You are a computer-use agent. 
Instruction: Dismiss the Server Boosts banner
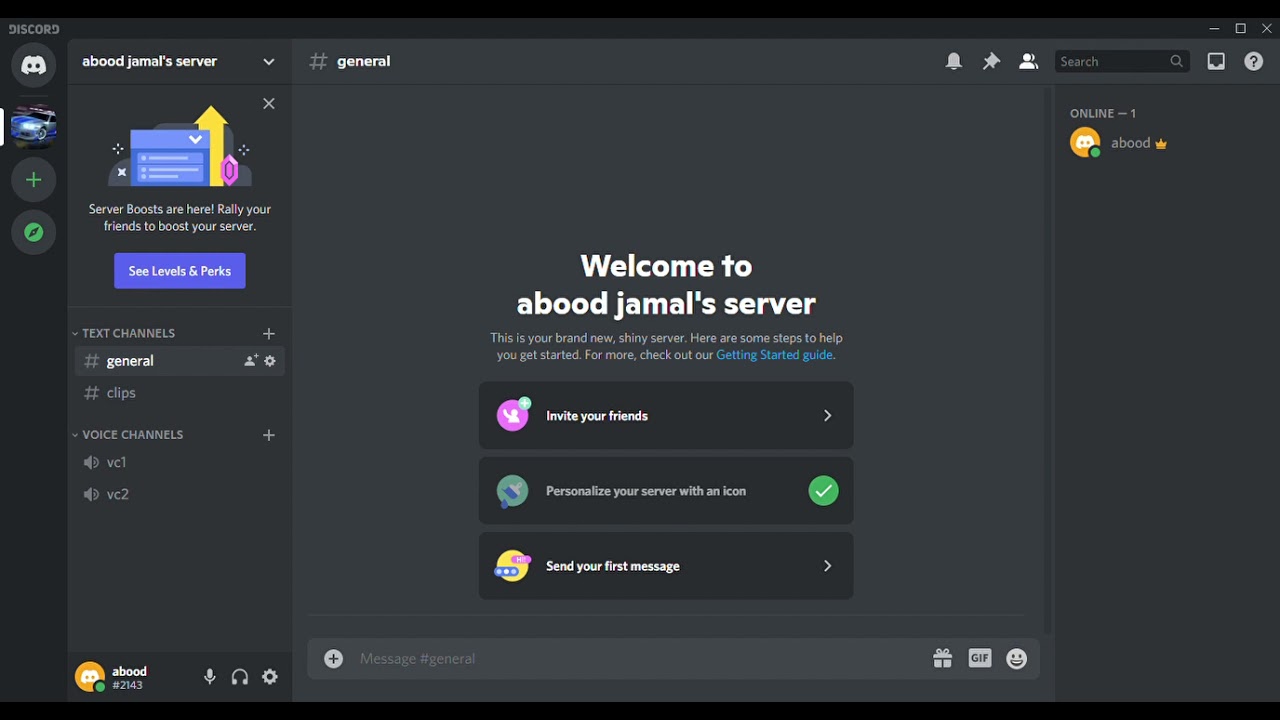(269, 104)
